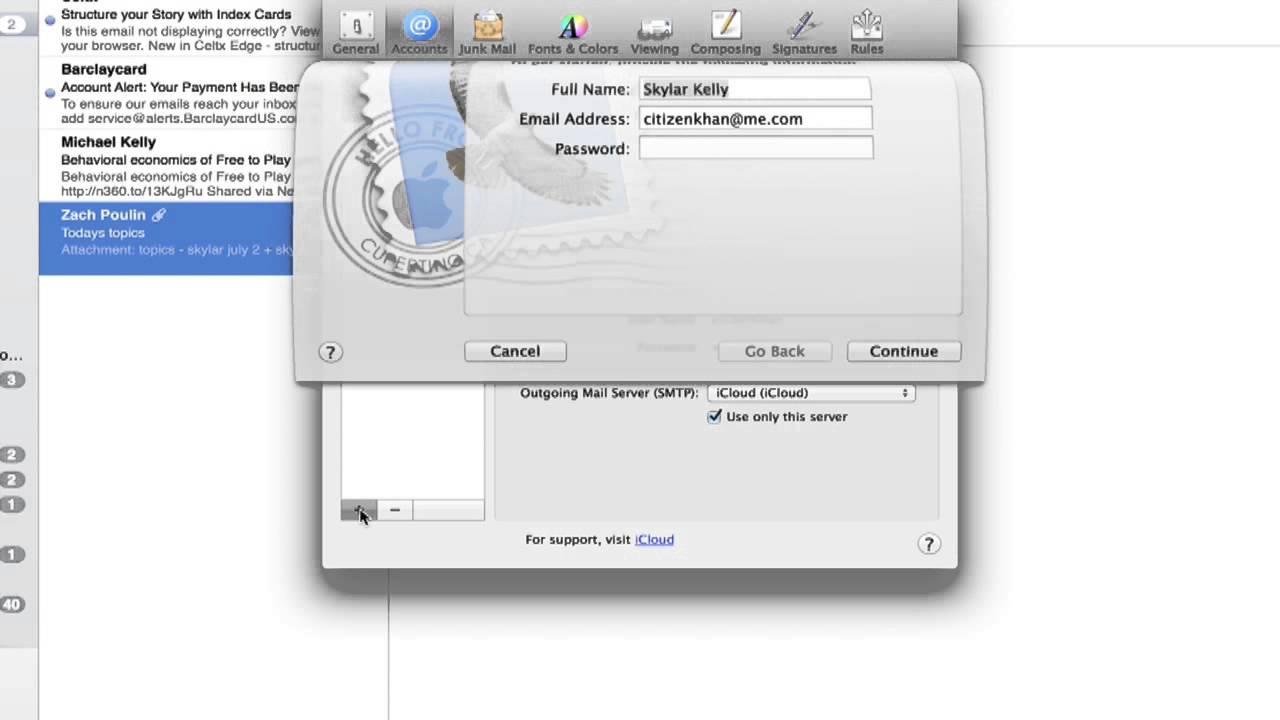Open Barclaycard Account Alert email
Screen dimensions: 1280x720
point(170,95)
